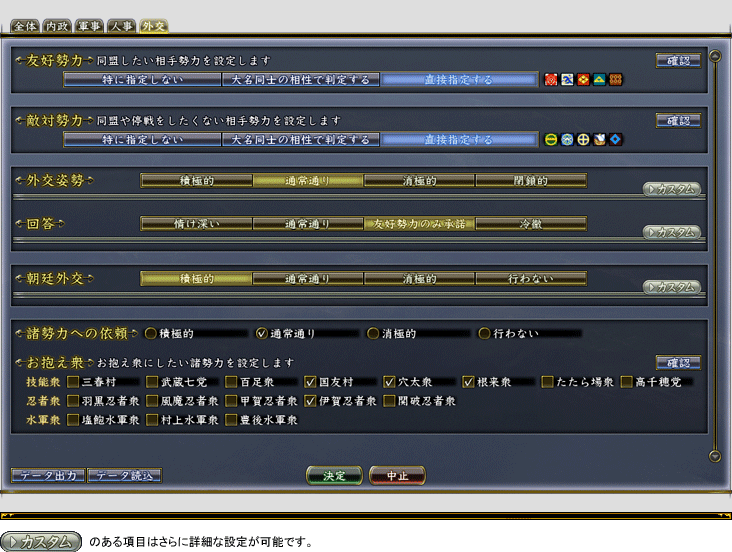The width and height of the screenshot is (732, 552).
Task: Click the green triangle clan crest in 友好勢力 row
Action: [599, 80]
